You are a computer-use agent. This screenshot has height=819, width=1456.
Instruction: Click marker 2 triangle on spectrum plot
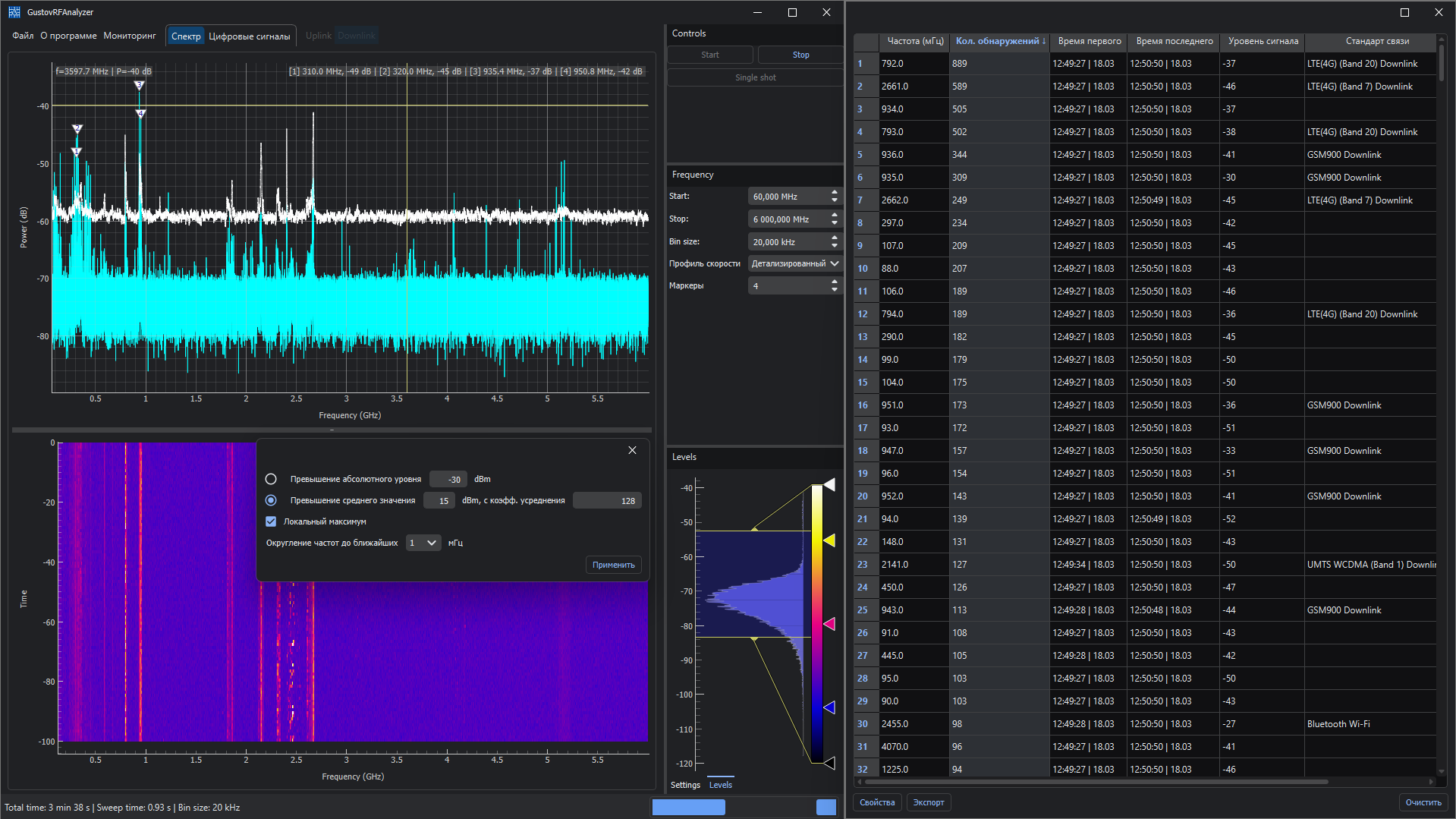click(x=77, y=128)
